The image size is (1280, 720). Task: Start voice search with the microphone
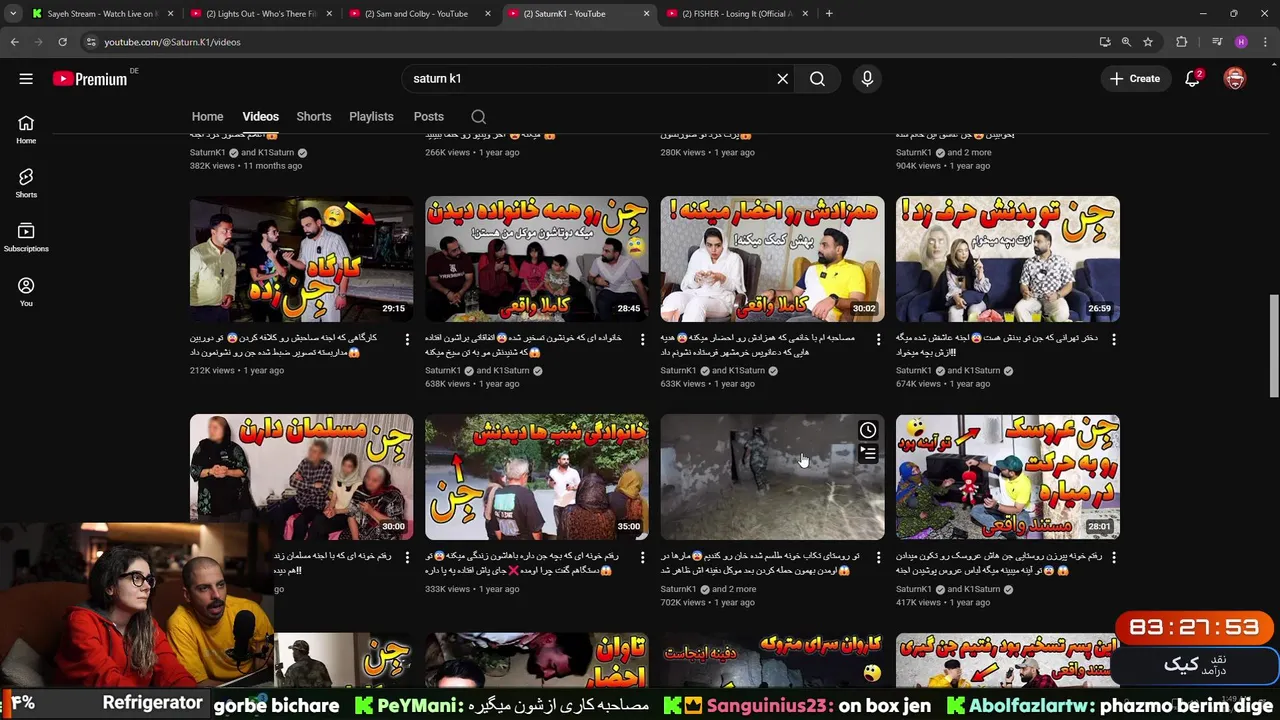867,79
